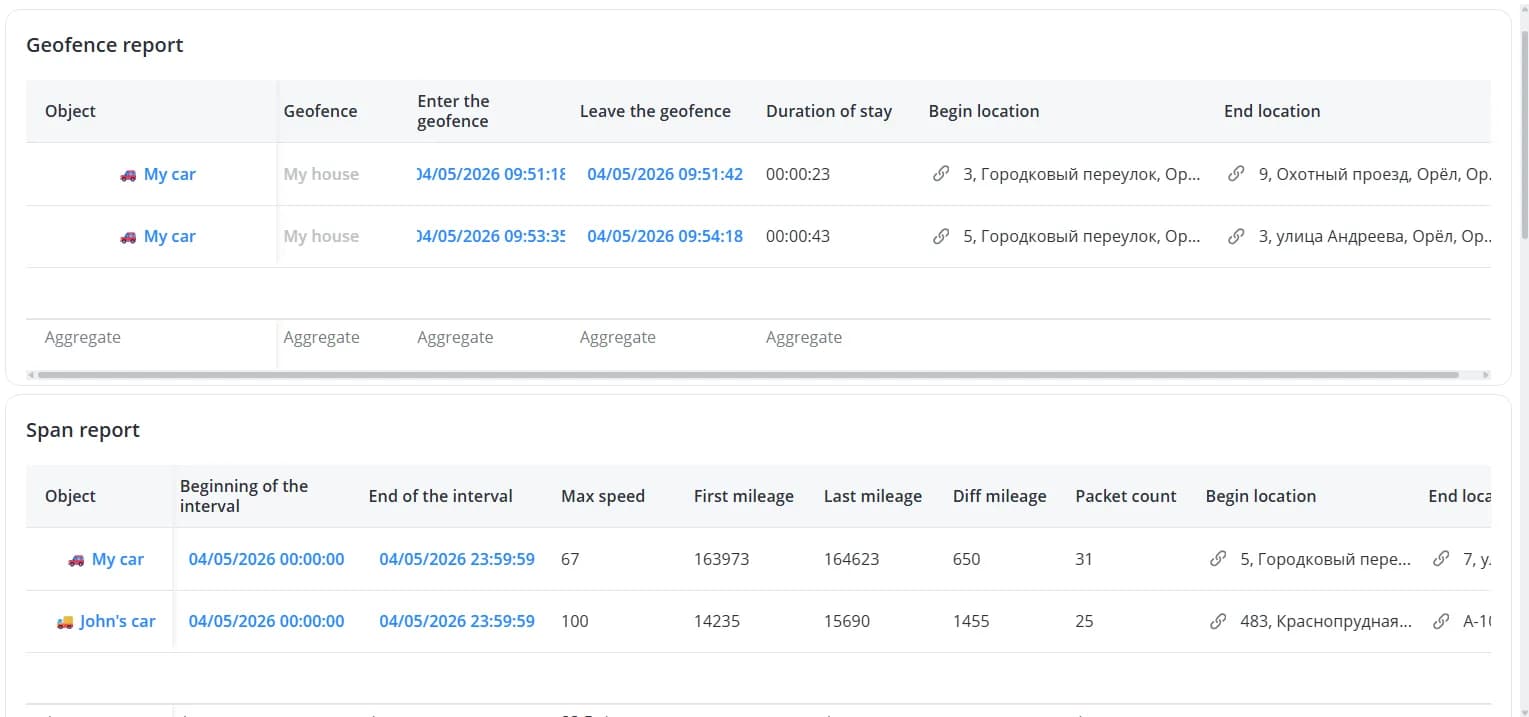The width and height of the screenshot is (1529, 717).
Task: Click 04/05/2026 00:00:00 in My car span row
Action: pos(266,559)
